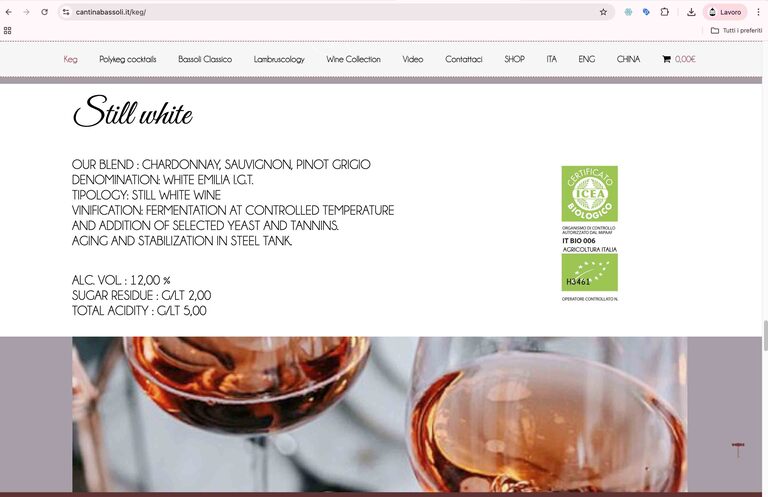768x497 pixels.
Task: Switch site language to ENG
Action: click(x=587, y=59)
